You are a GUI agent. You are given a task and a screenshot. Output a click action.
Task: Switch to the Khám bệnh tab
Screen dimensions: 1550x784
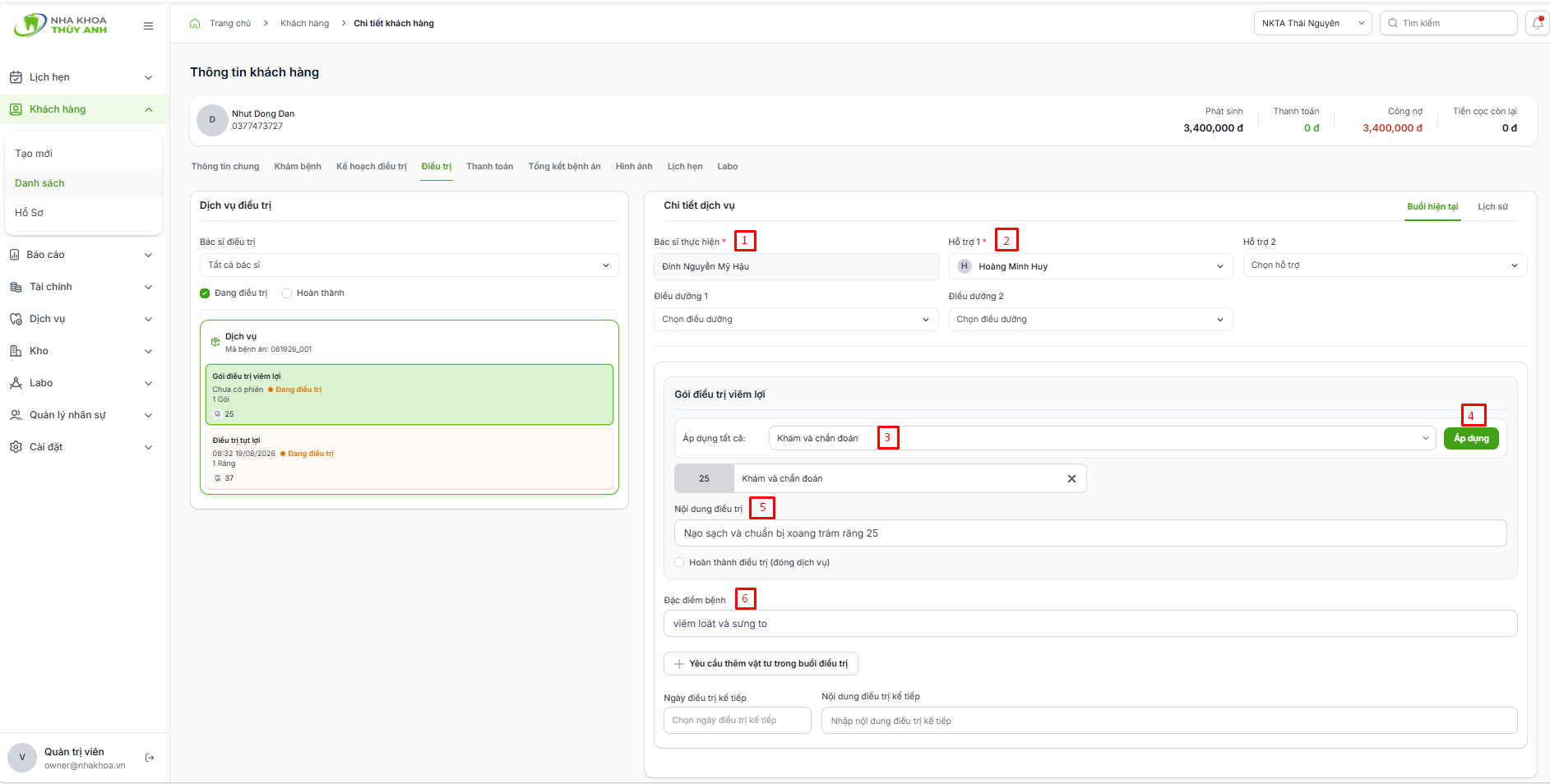point(298,167)
